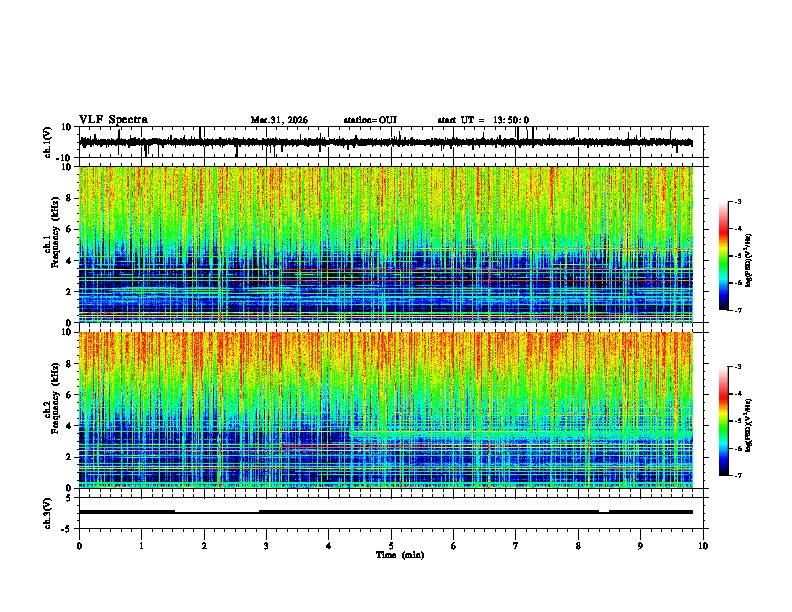Click the "Time (min)" axis label

(400, 555)
